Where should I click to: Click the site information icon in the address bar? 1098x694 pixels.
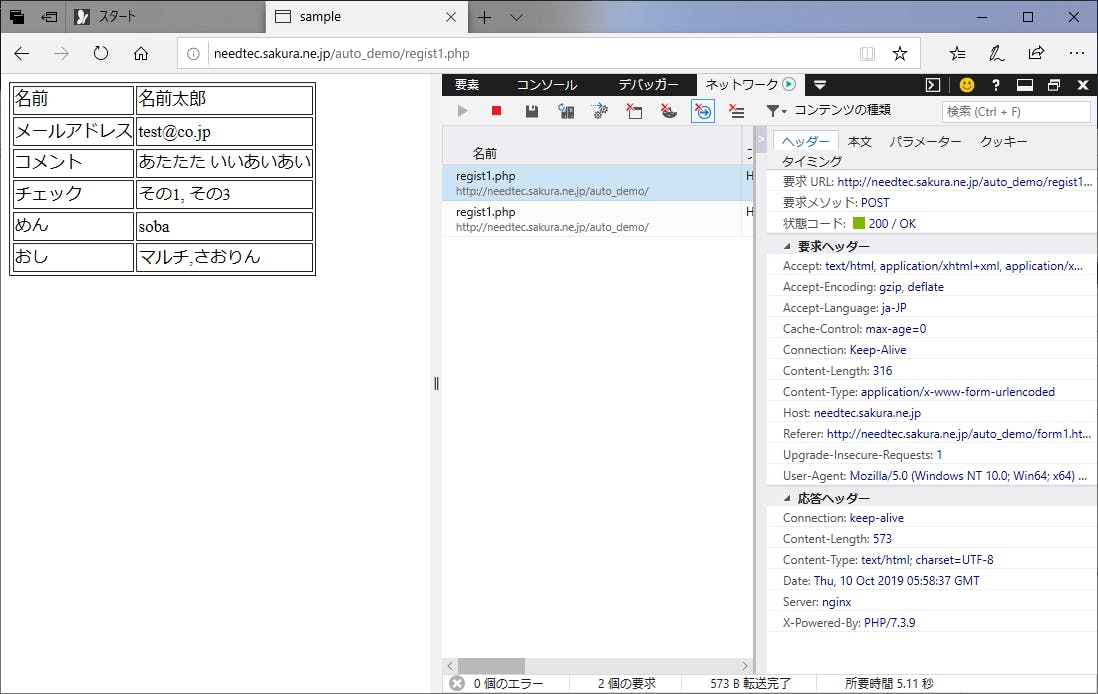point(193,54)
